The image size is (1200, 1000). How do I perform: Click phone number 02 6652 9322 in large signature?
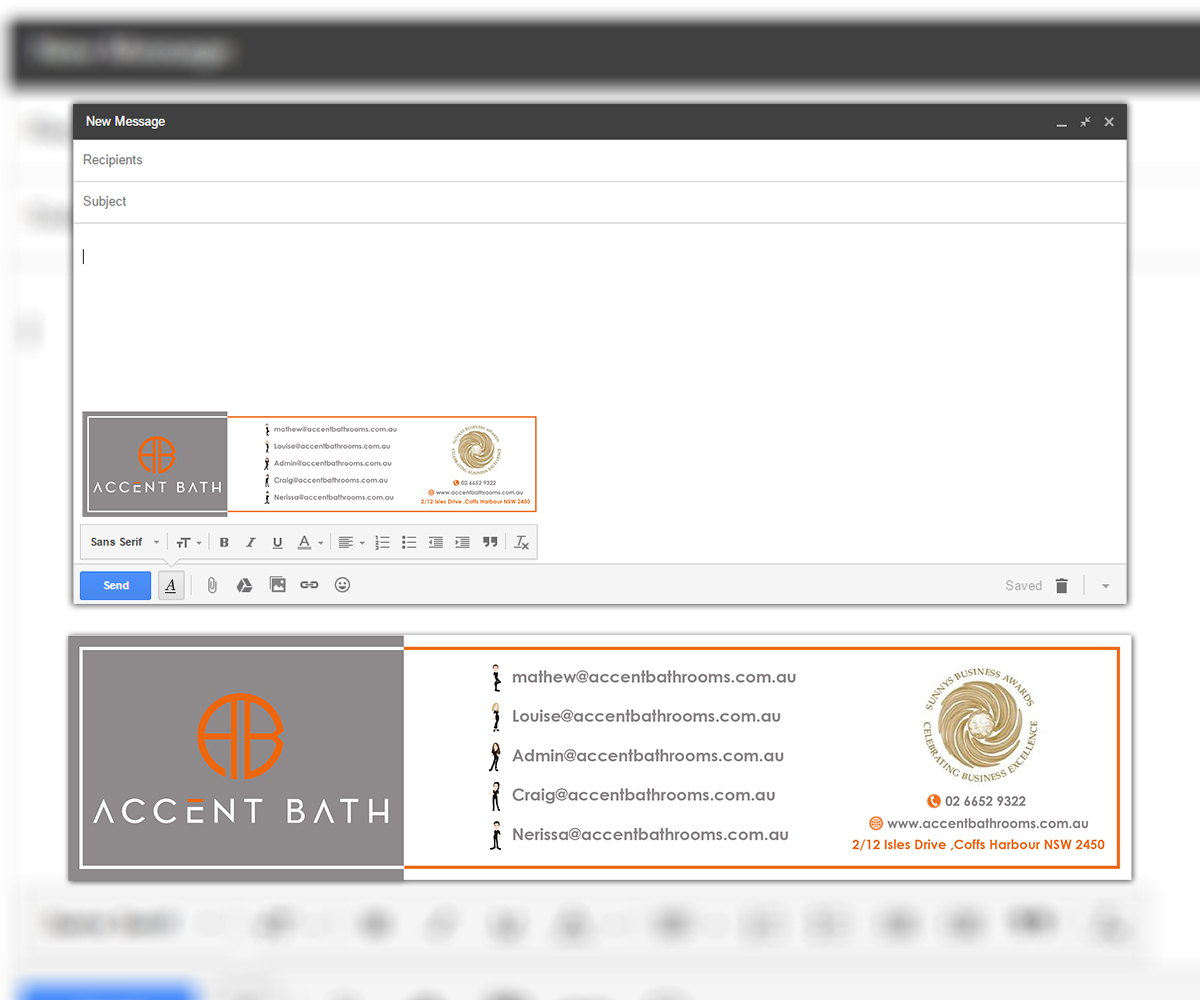coord(985,801)
